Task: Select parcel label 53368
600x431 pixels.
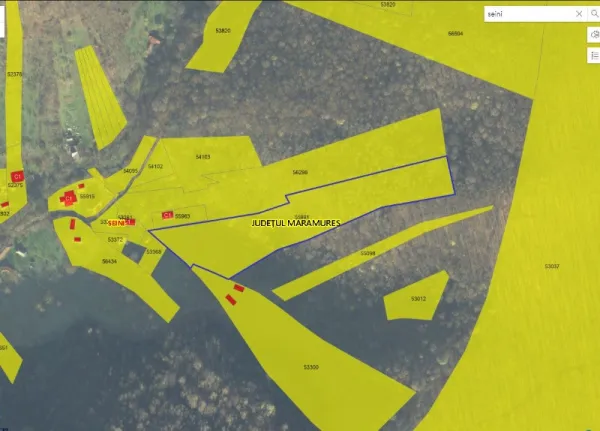Action: (x=154, y=252)
